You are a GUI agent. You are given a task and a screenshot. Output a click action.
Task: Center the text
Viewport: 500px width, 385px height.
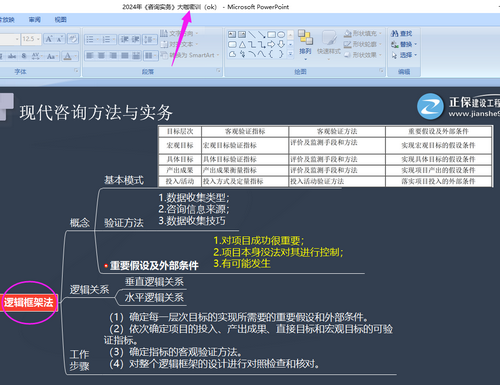[101, 55]
